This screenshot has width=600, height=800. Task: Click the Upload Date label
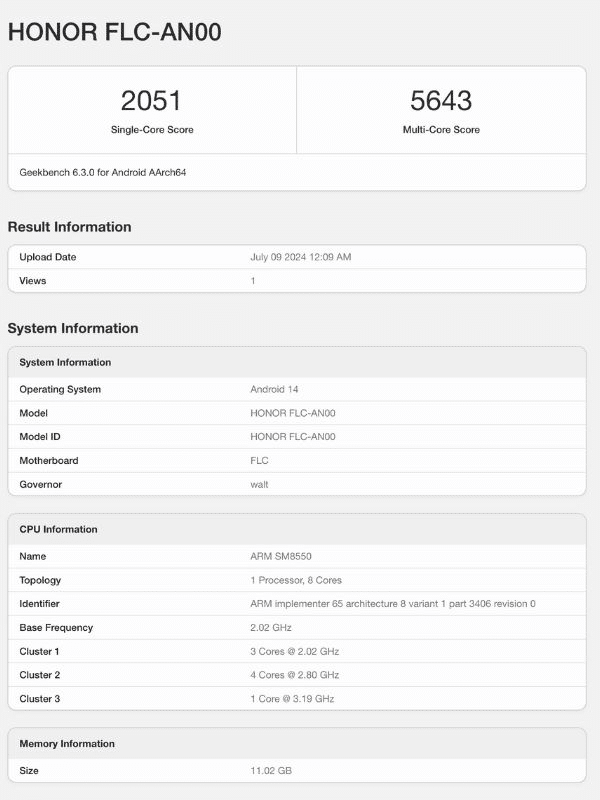(x=47, y=257)
